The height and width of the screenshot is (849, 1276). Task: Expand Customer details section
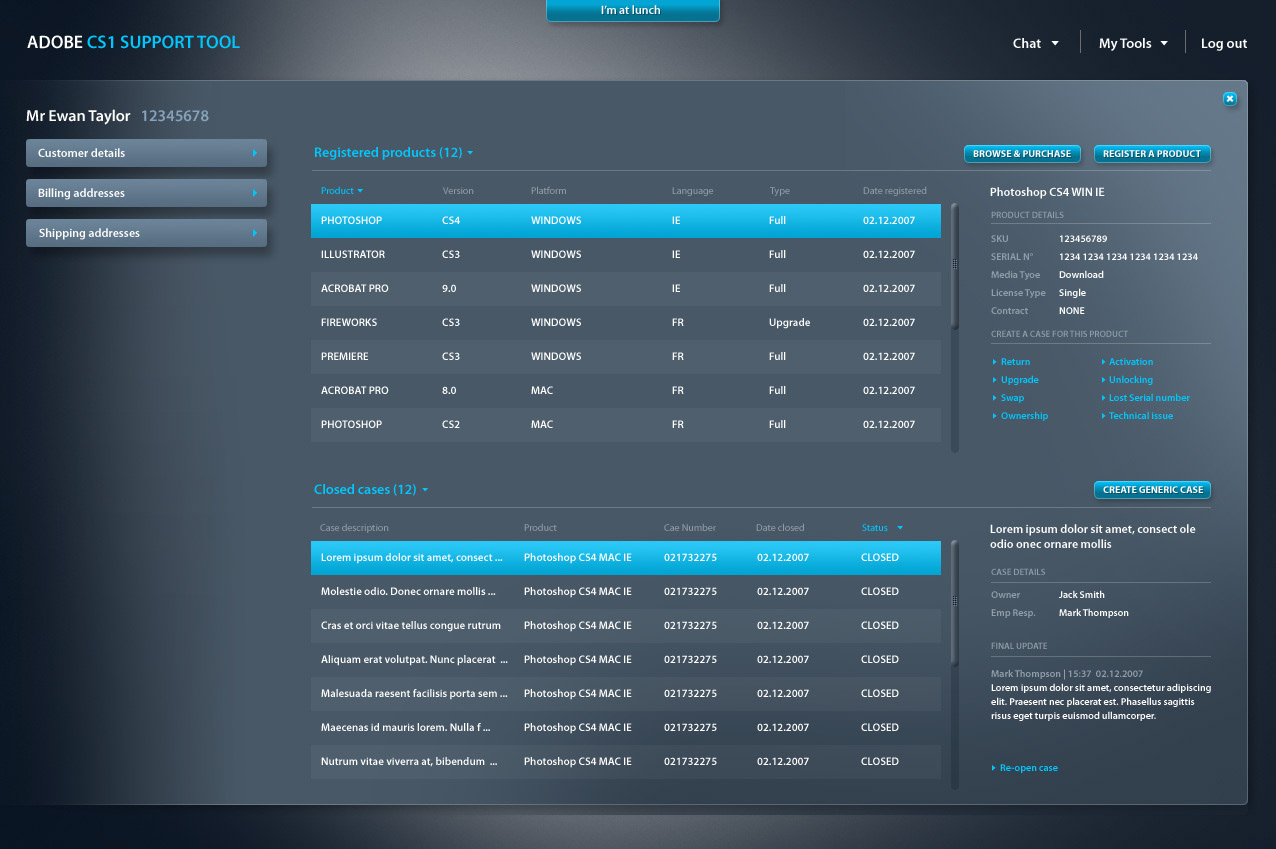(x=146, y=153)
